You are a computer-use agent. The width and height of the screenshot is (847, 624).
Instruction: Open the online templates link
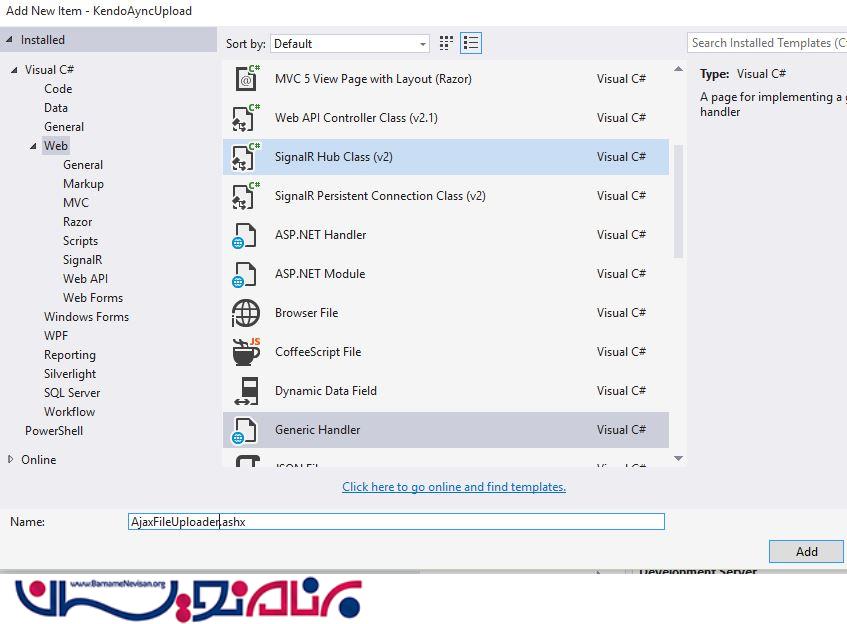tap(454, 487)
